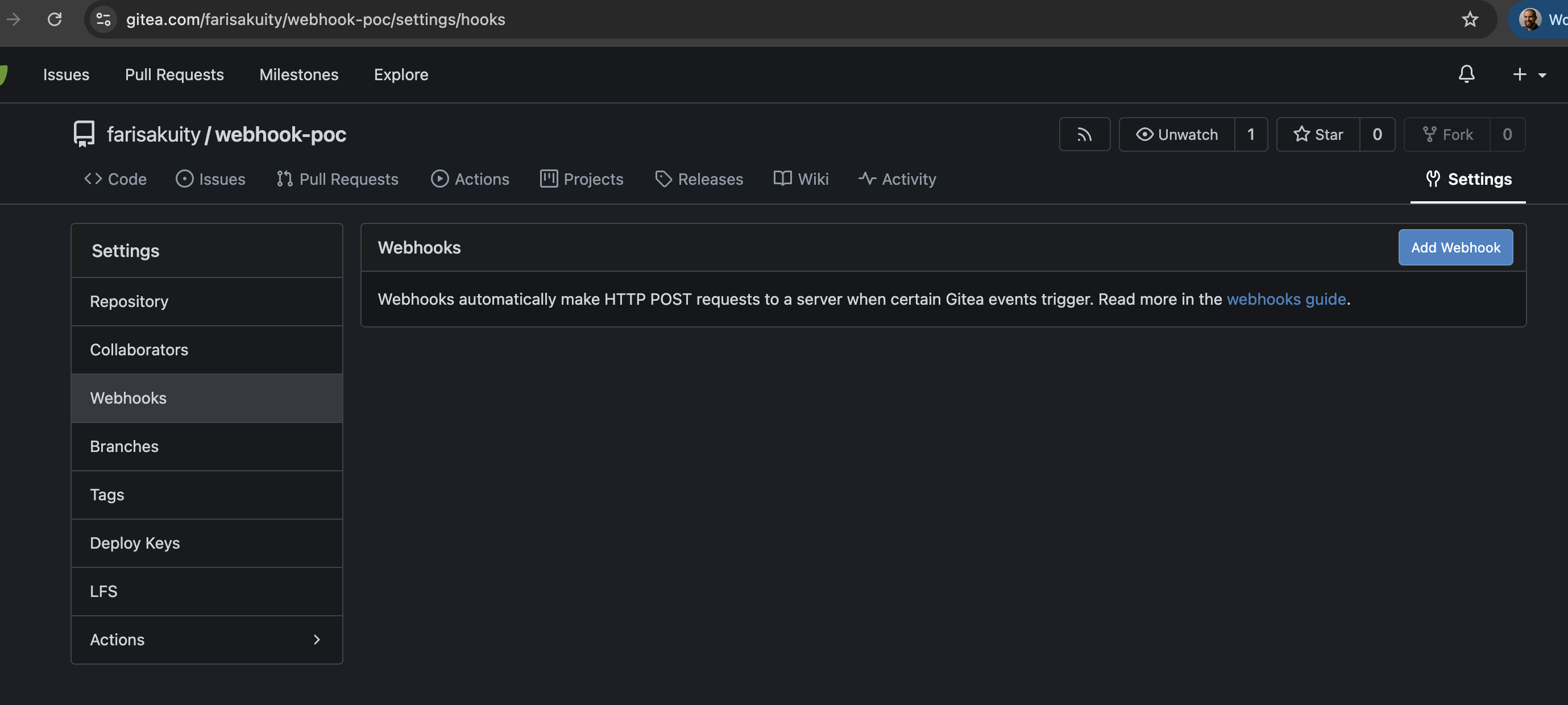Click the browser forward arrow
This screenshot has width=1568, height=705.
(x=14, y=19)
